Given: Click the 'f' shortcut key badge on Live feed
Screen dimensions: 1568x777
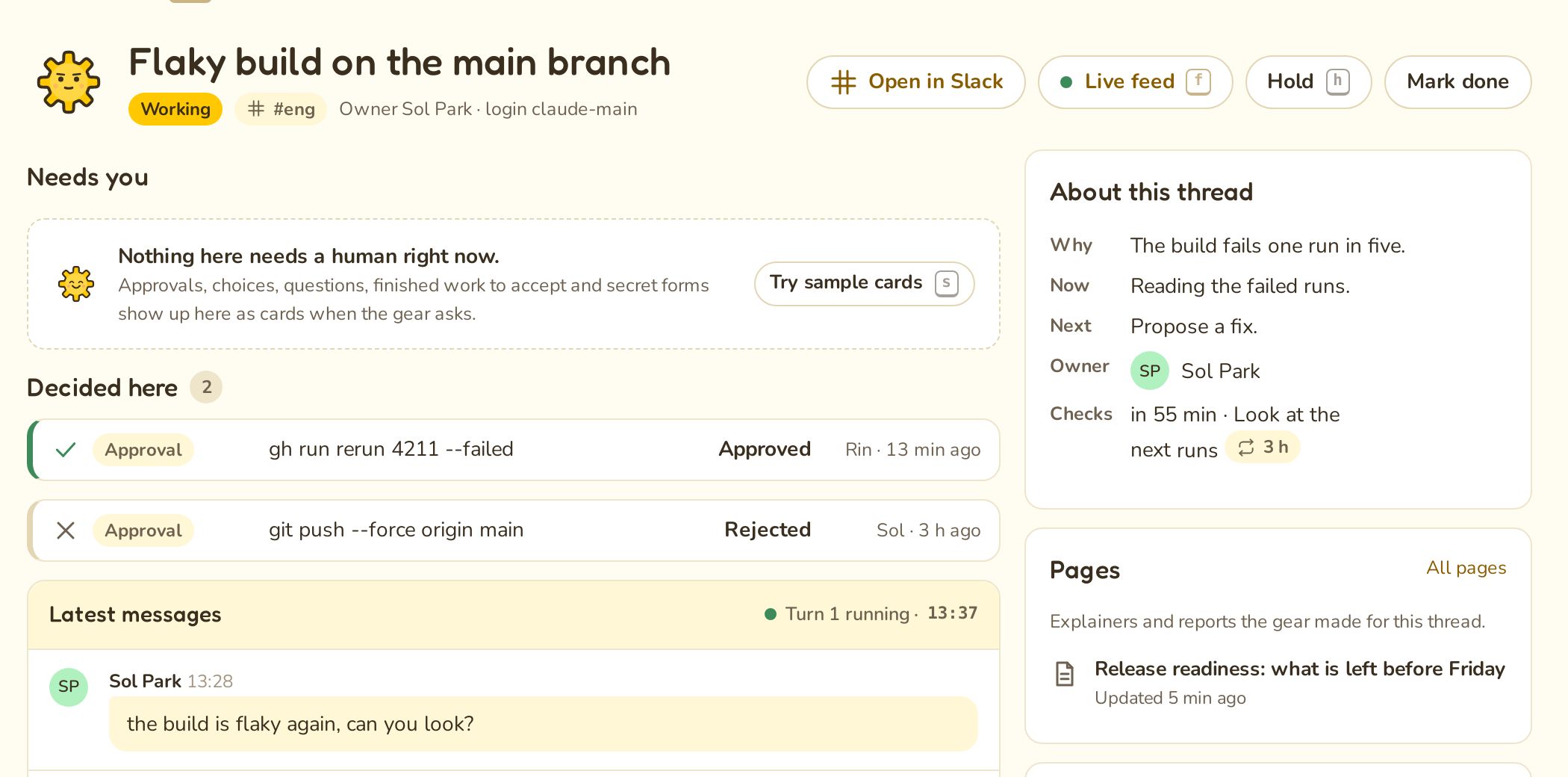Looking at the screenshot, I should pyautogui.click(x=1198, y=81).
